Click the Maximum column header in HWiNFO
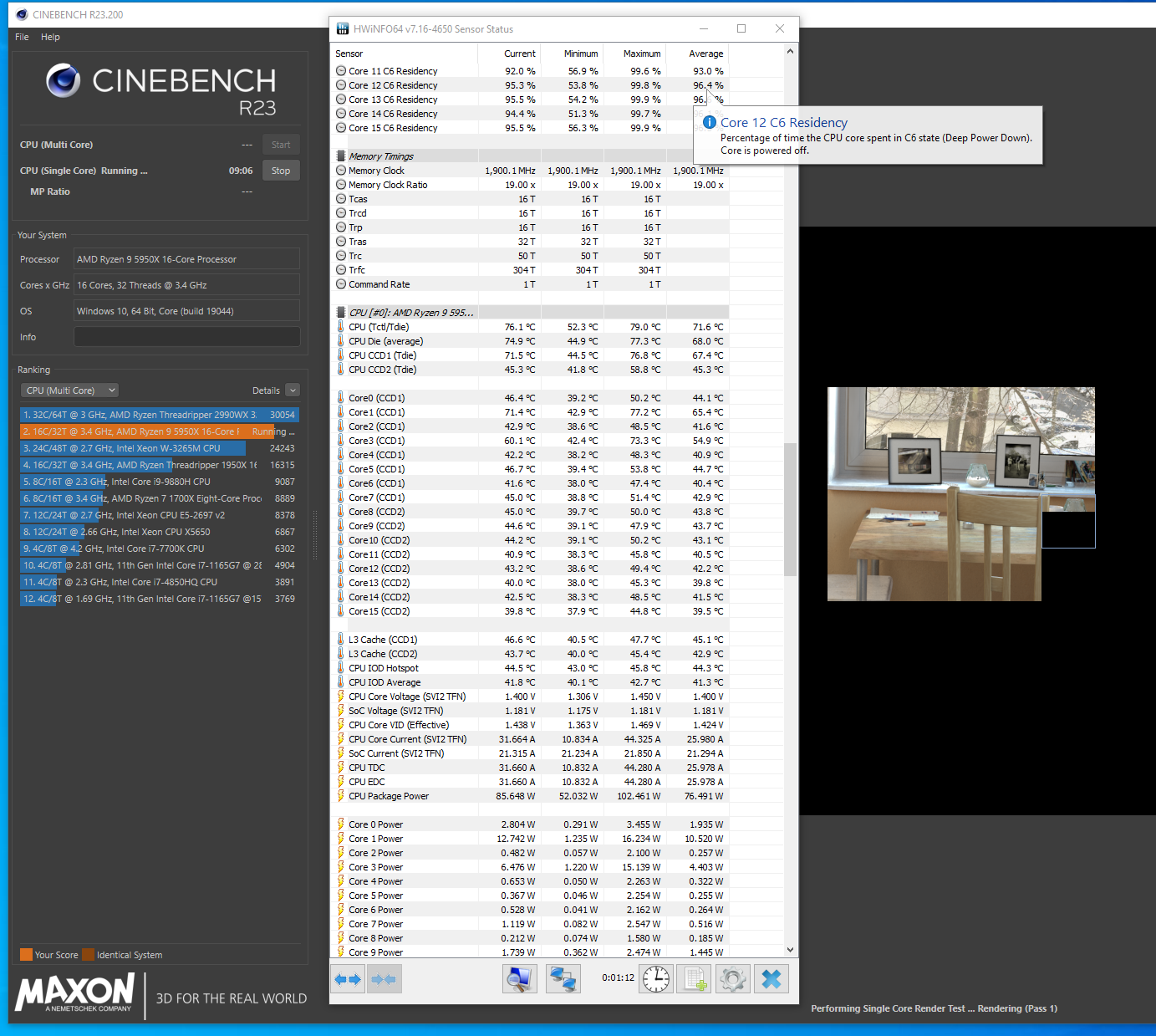This screenshot has height=1036, width=1156. (x=634, y=54)
